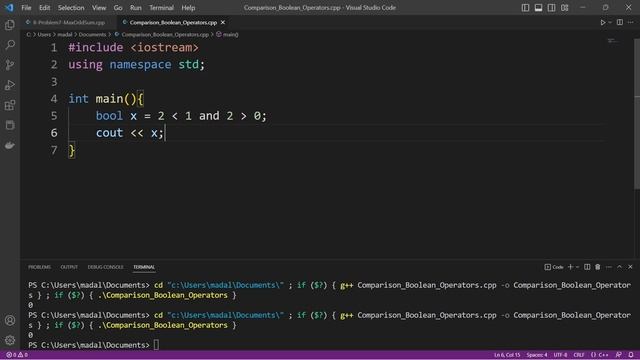
Task: Click Ln 6, Col 15 status item
Action: [507, 355]
